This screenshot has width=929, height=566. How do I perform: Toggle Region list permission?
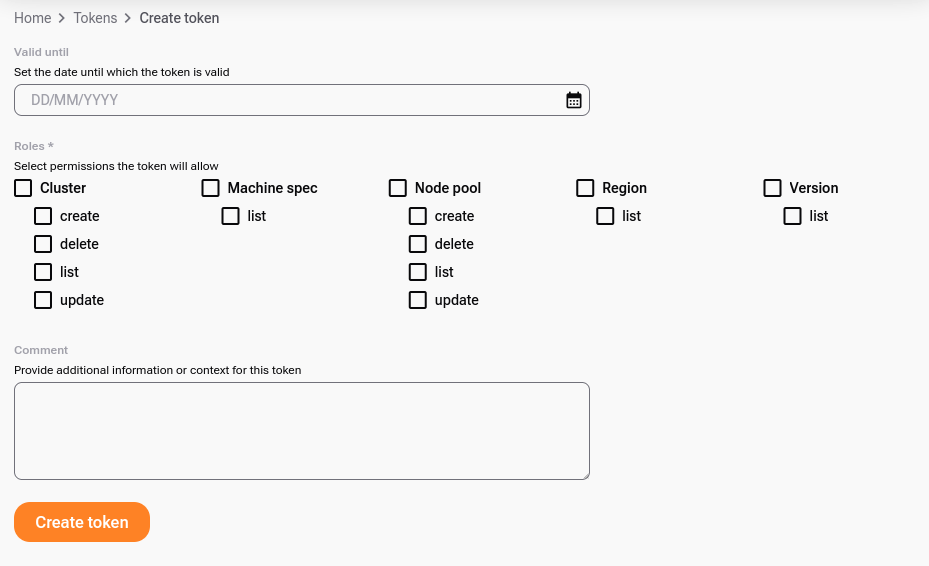(x=605, y=216)
